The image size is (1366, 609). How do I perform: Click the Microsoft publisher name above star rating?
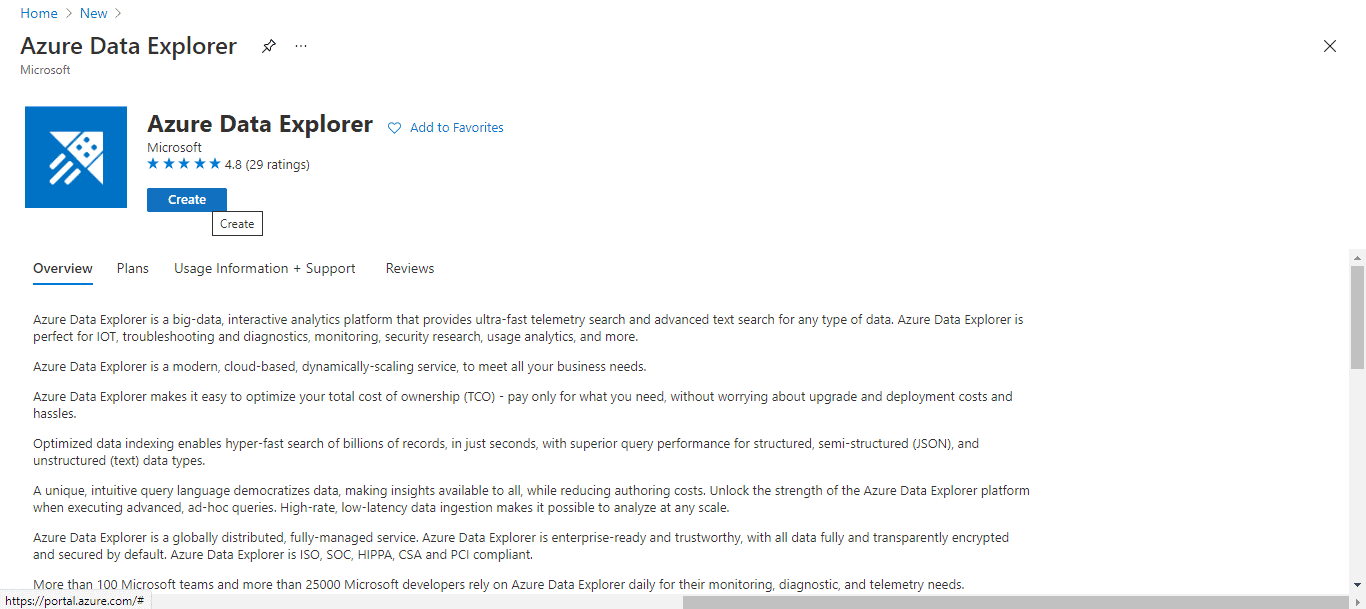click(174, 148)
